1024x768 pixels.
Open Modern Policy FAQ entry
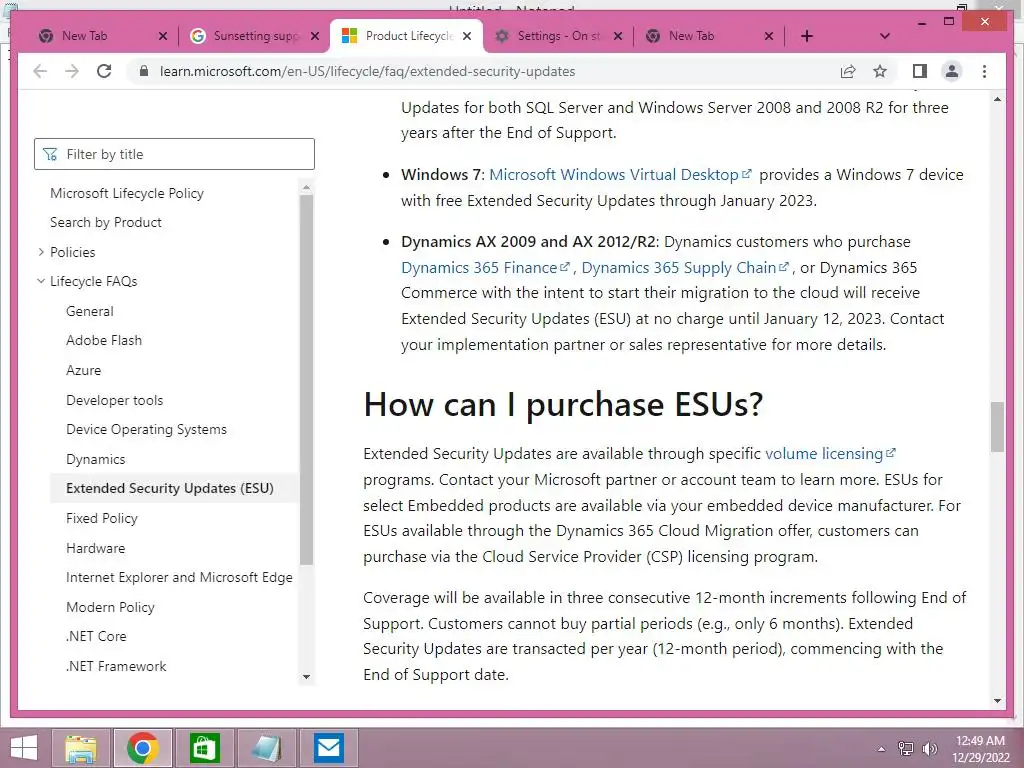click(110, 607)
